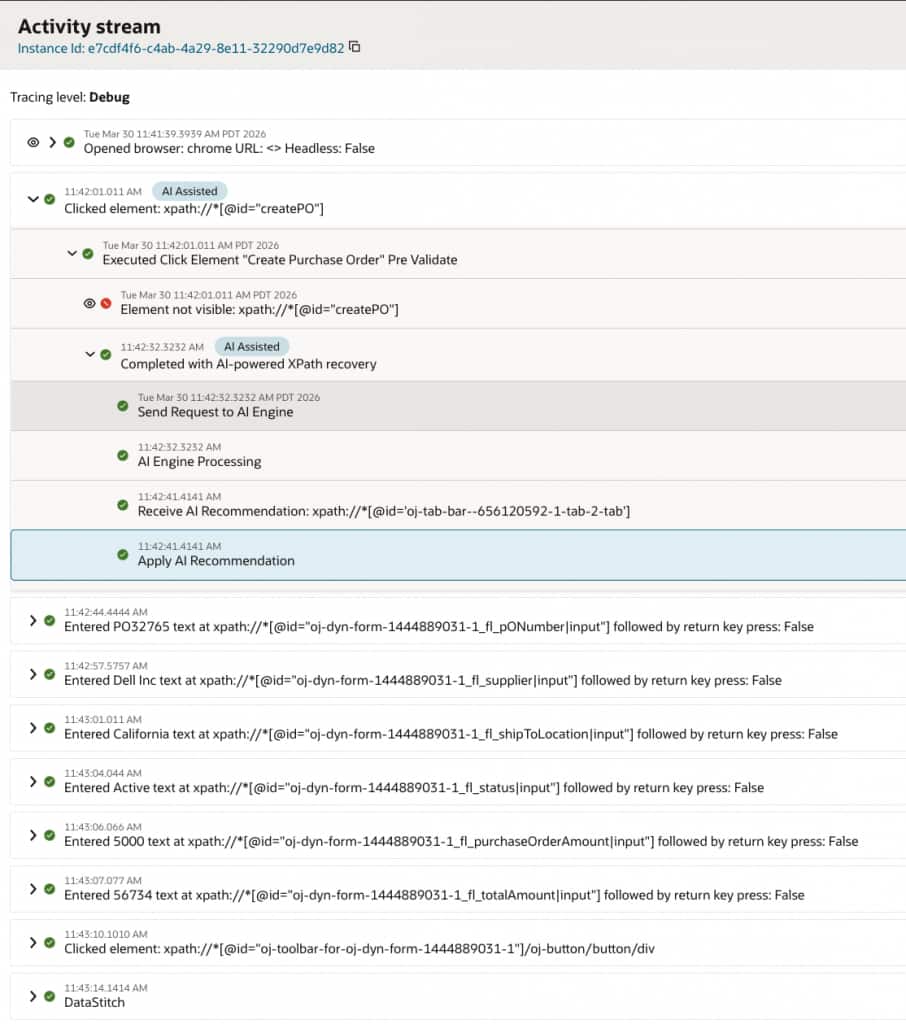This screenshot has height=1024, width=906.
Task: Click the eye icon beside Opened browser entry
Action: [x=33, y=142]
